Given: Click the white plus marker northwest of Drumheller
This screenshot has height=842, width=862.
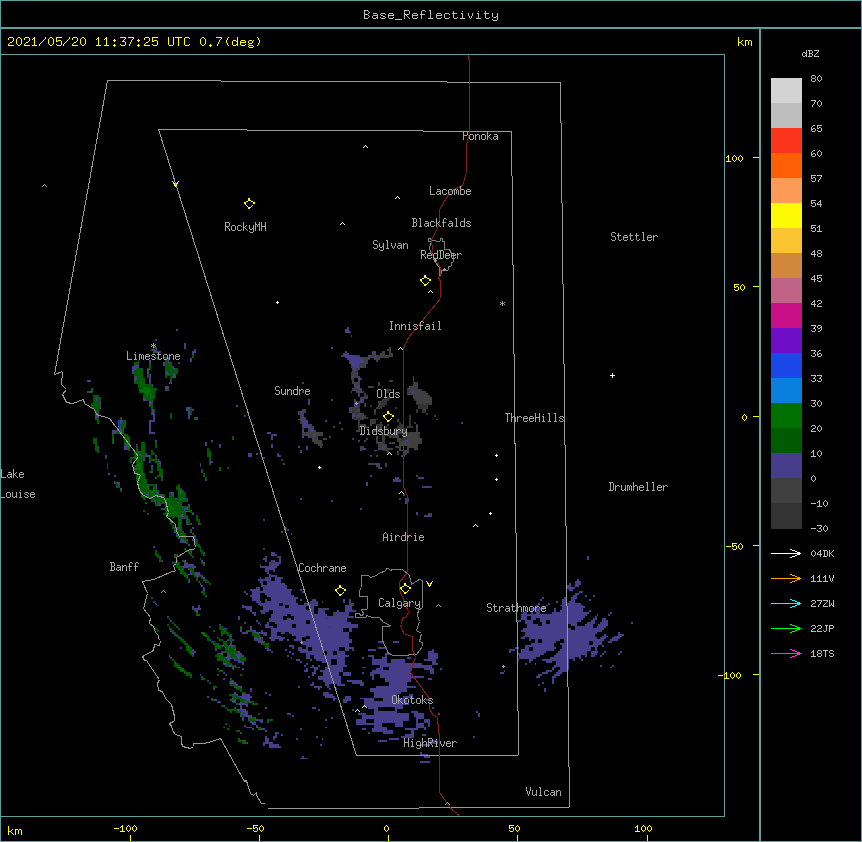Looking at the screenshot, I should (x=612, y=376).
